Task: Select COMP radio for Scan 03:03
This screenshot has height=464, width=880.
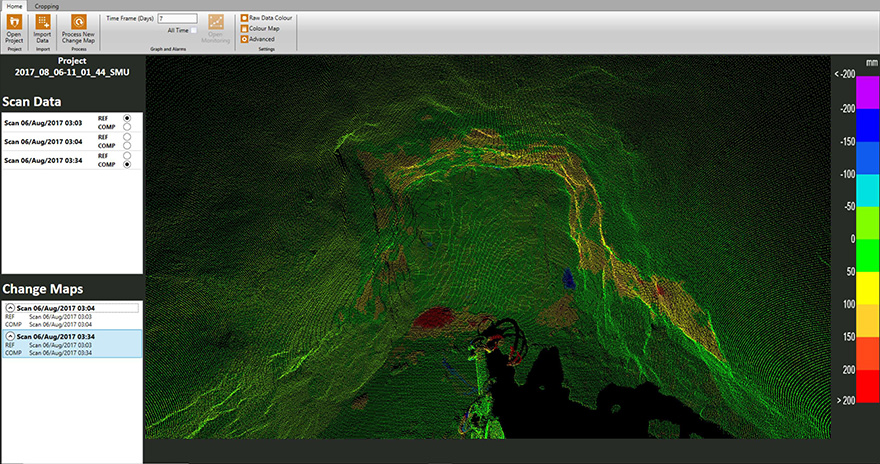Action: point(127,127)
